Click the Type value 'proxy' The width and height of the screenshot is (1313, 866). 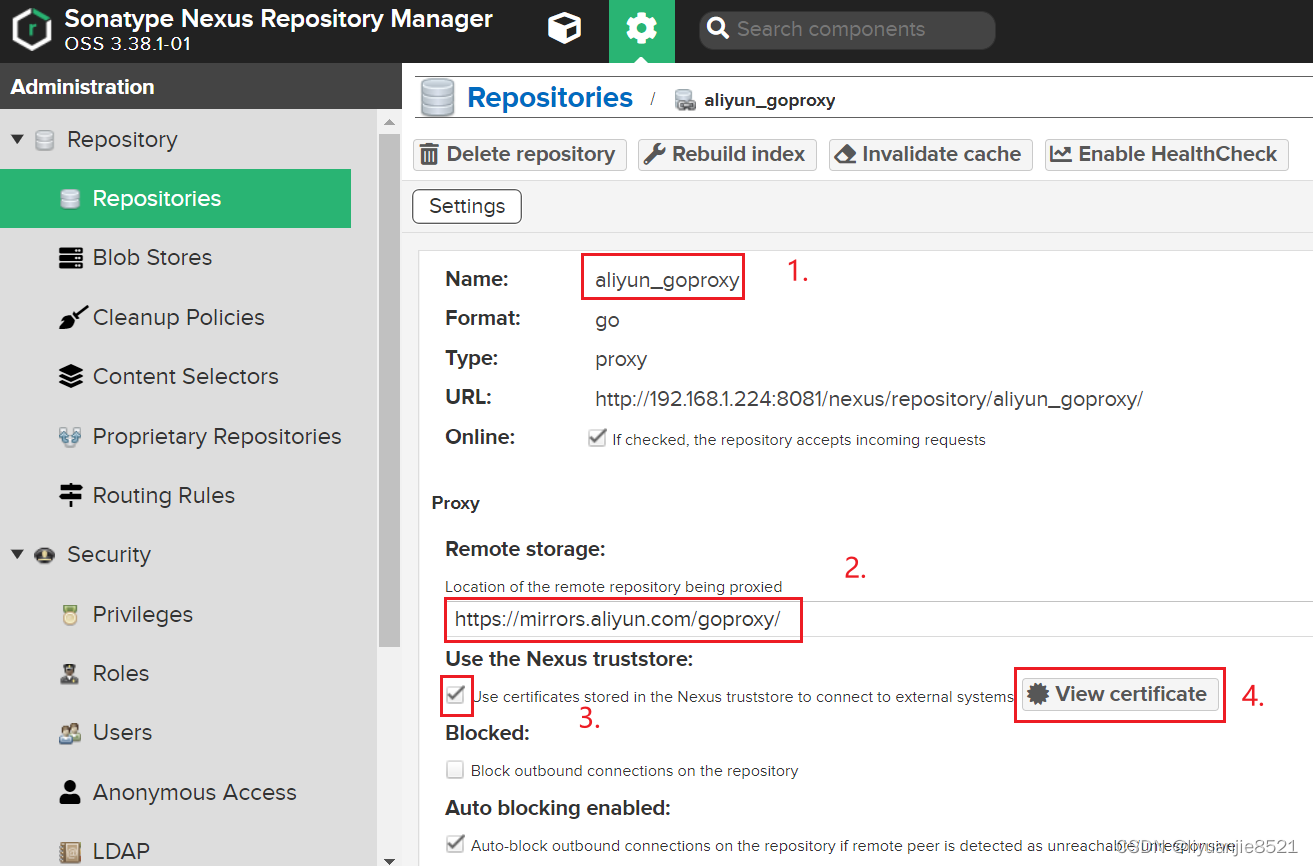coord(621,359)
